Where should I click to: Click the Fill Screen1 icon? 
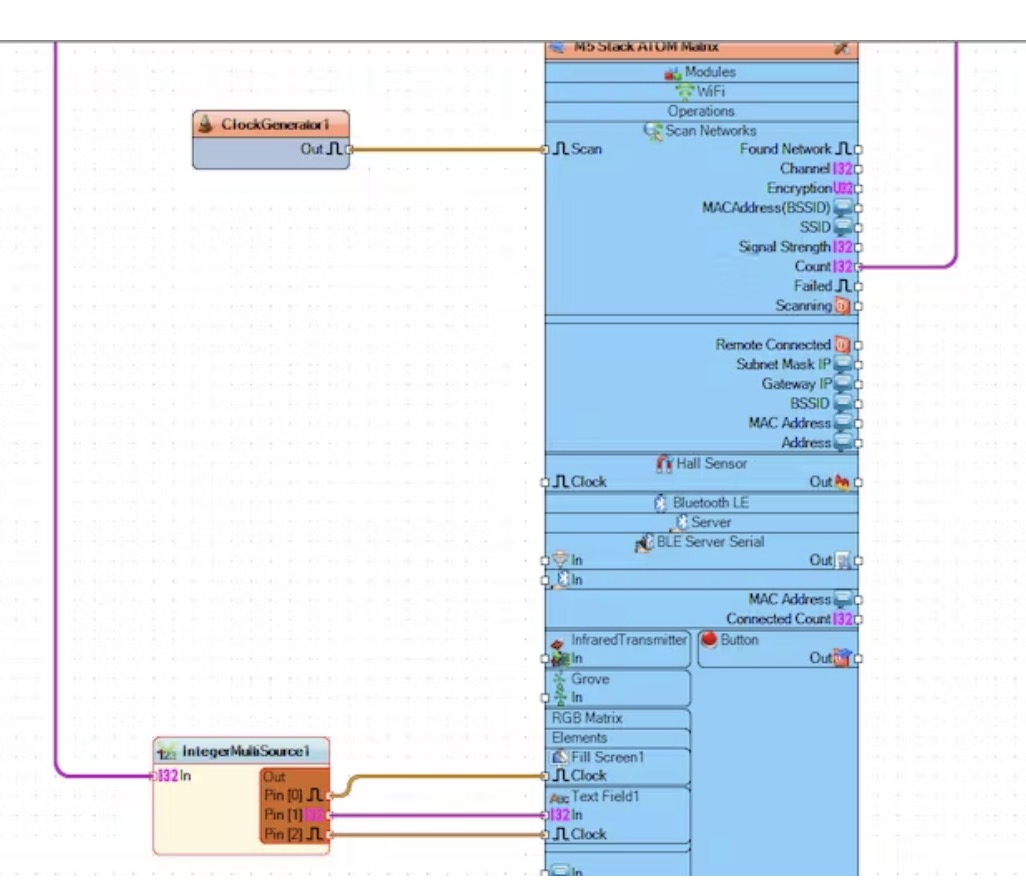[561, 758]
